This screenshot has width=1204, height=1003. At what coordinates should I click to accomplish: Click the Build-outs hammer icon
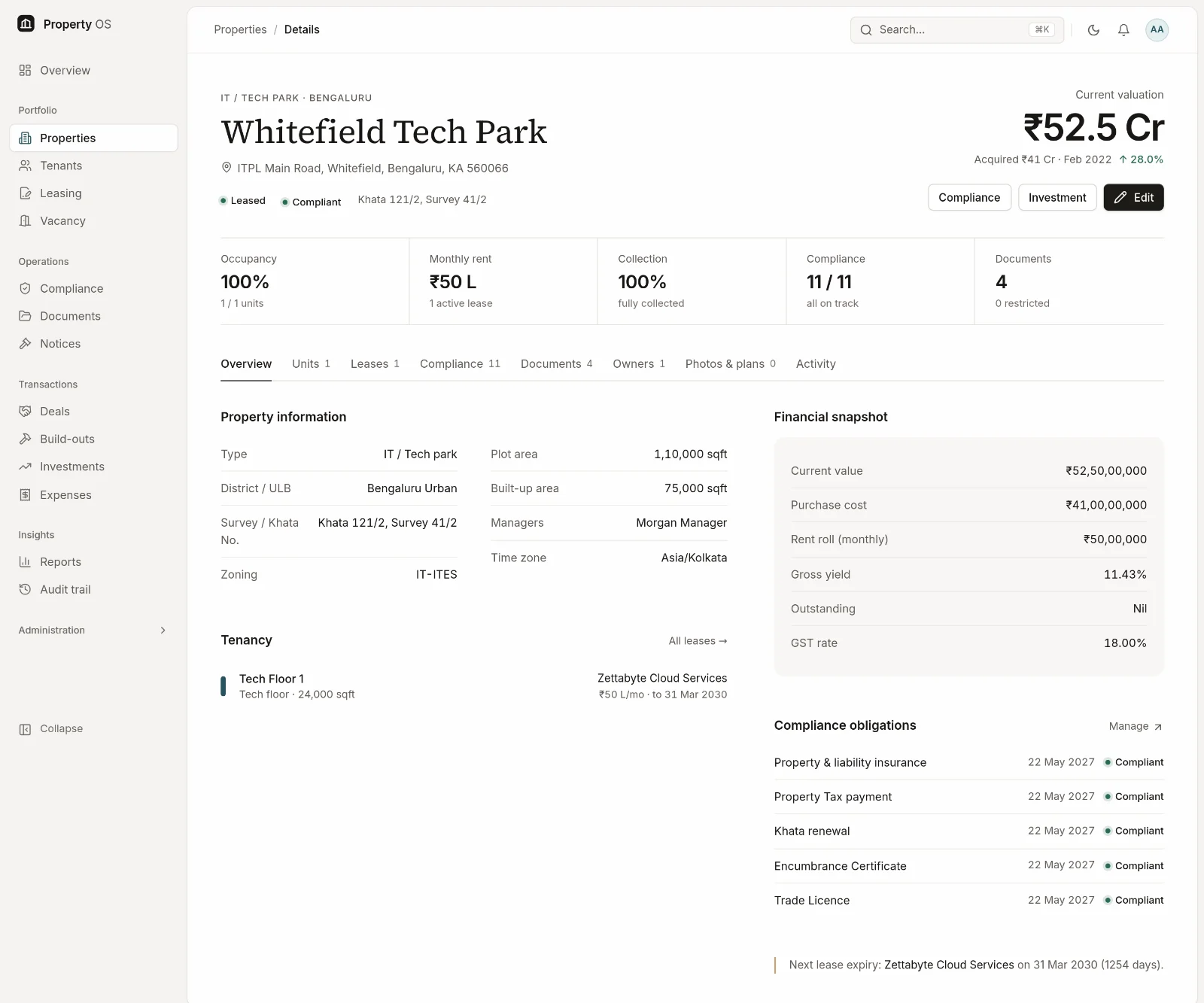pos(25,439)
